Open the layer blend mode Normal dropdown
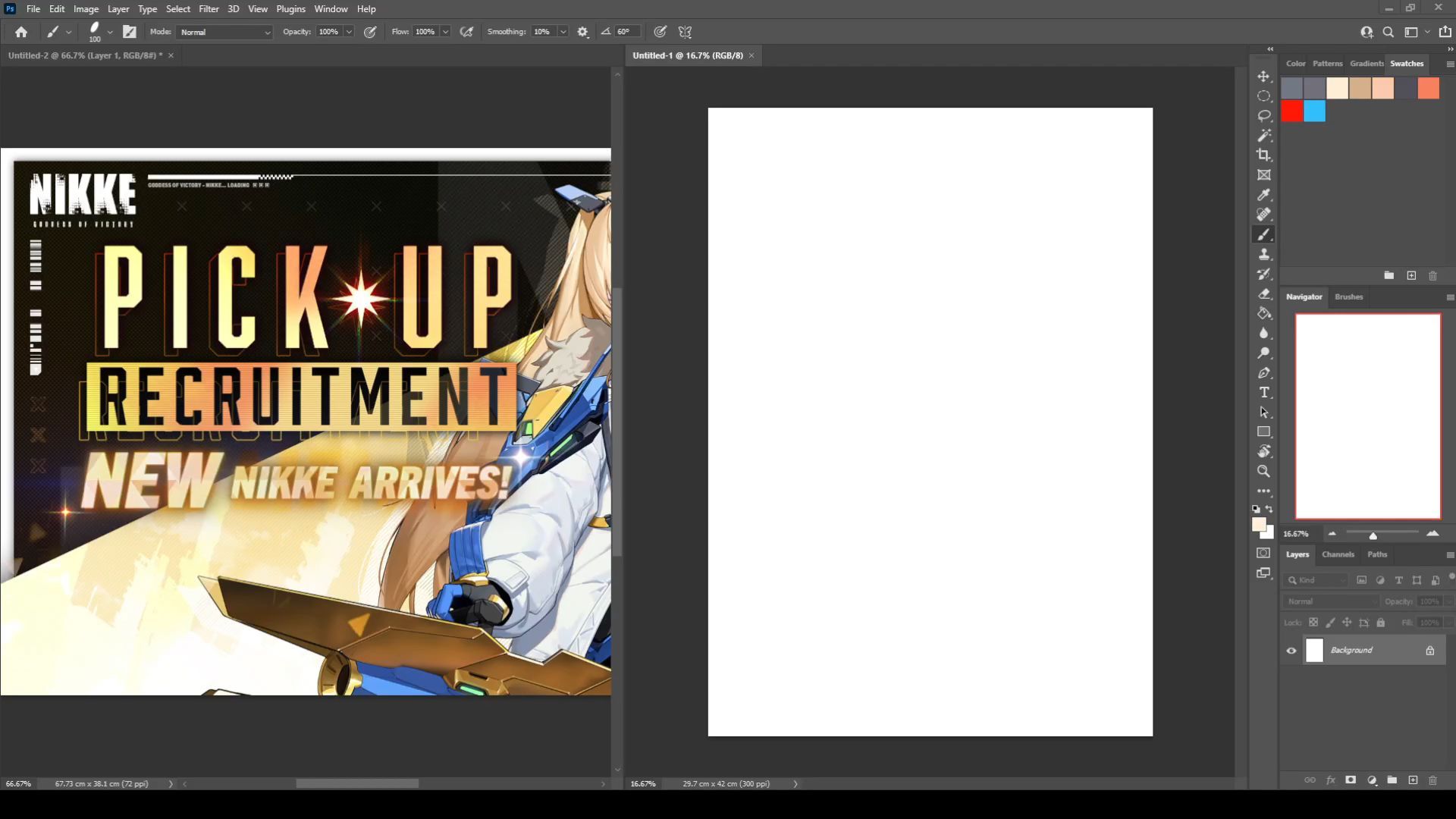Viewport: 1456px width, 819px height. tap(1332, 601)
